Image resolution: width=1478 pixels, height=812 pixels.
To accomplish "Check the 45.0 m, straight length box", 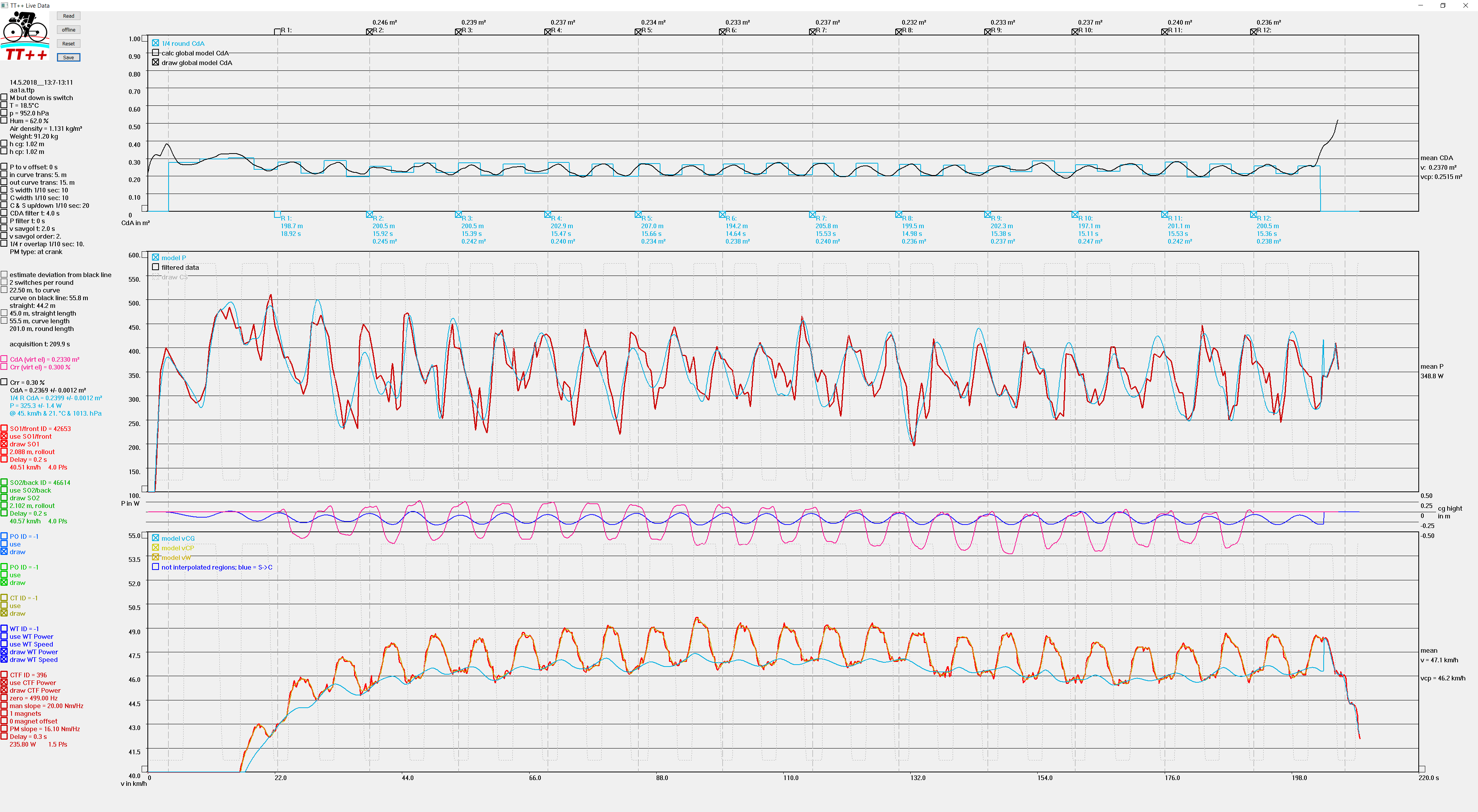I will click(4, 313).
